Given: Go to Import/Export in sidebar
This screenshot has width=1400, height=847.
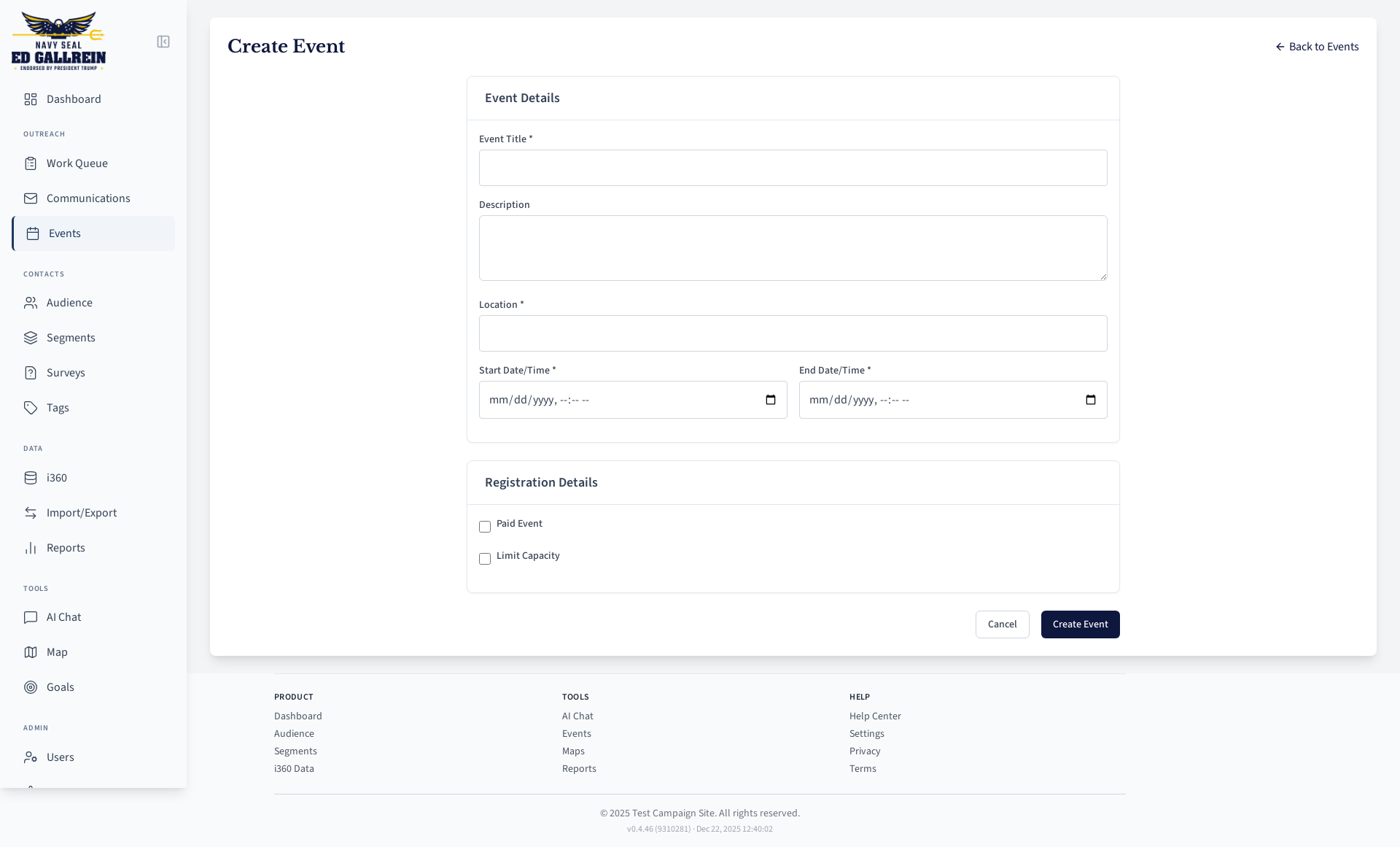Looking at the screenshot, I should click(x=81, y=513).
